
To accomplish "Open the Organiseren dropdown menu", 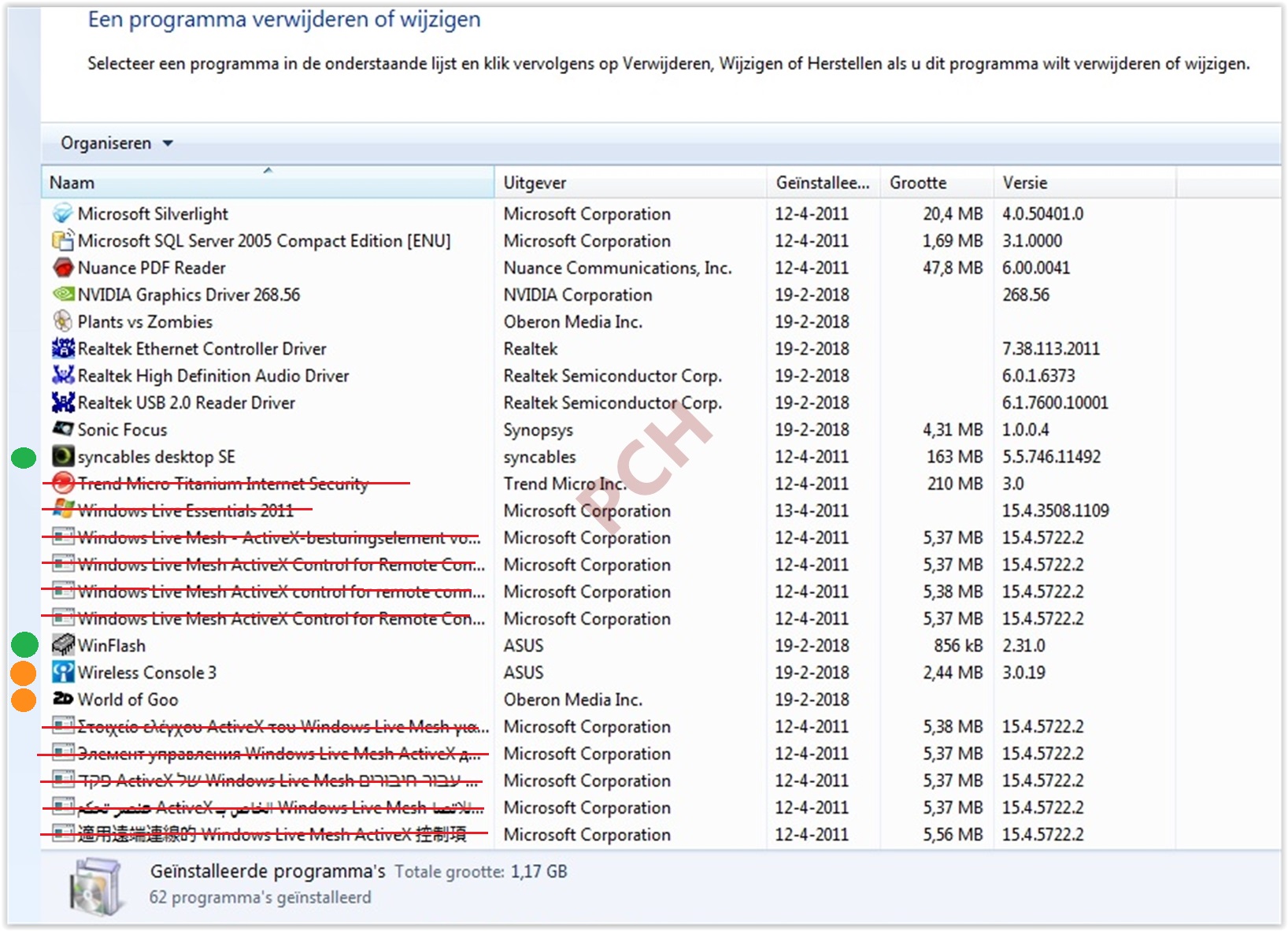I will 117,143.
